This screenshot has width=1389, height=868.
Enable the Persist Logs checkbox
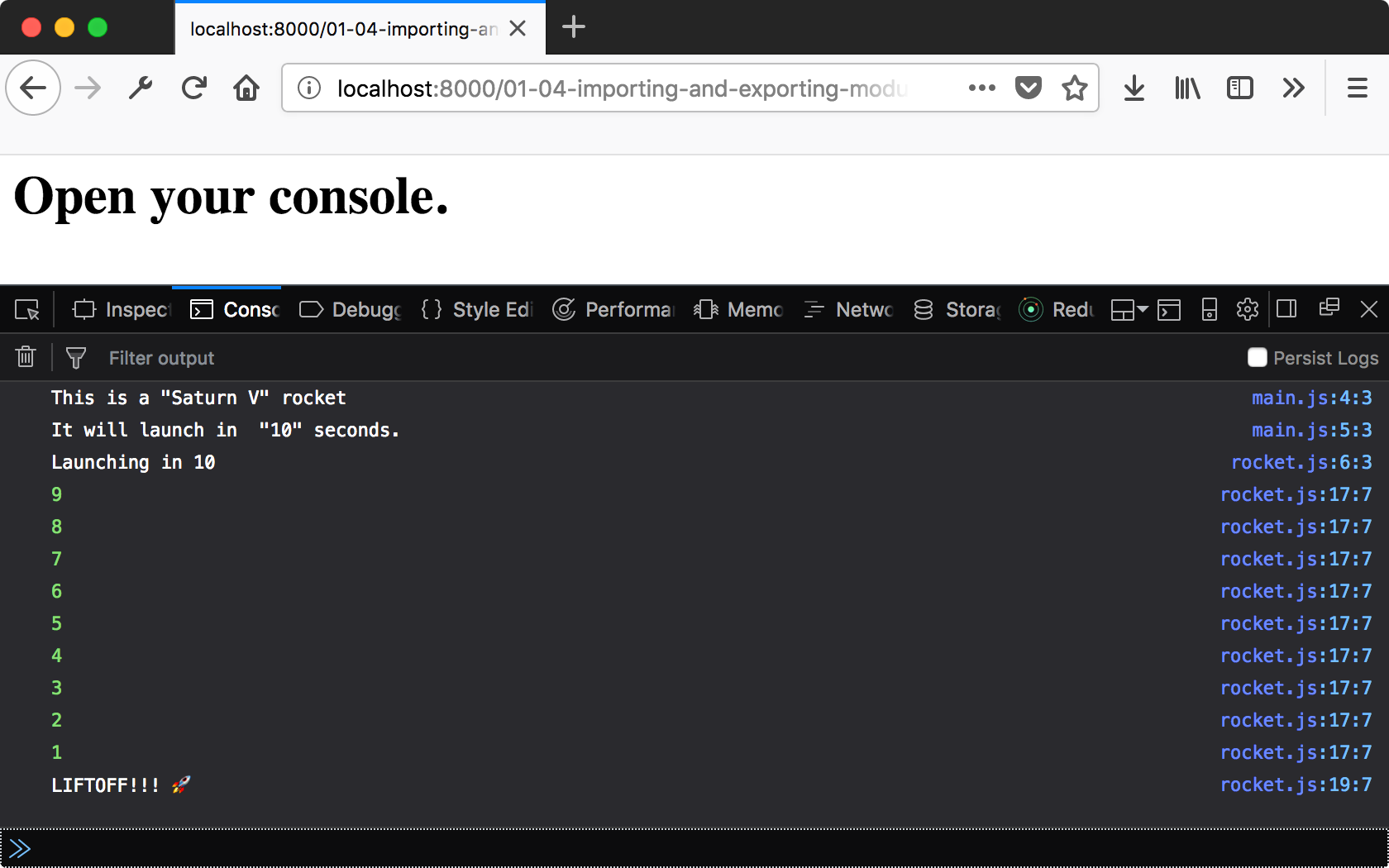click(1257, 357)
